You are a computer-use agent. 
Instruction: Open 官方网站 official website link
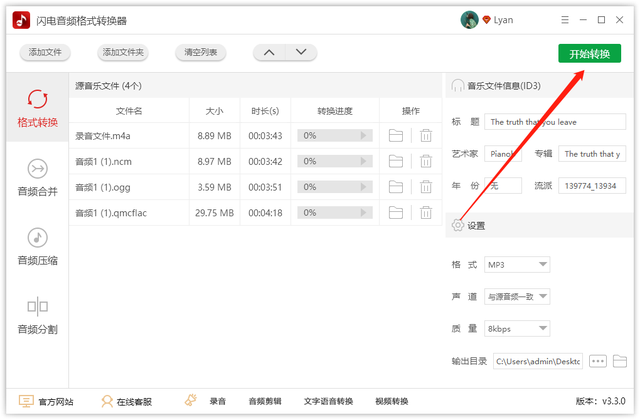[x=56, y=402]
